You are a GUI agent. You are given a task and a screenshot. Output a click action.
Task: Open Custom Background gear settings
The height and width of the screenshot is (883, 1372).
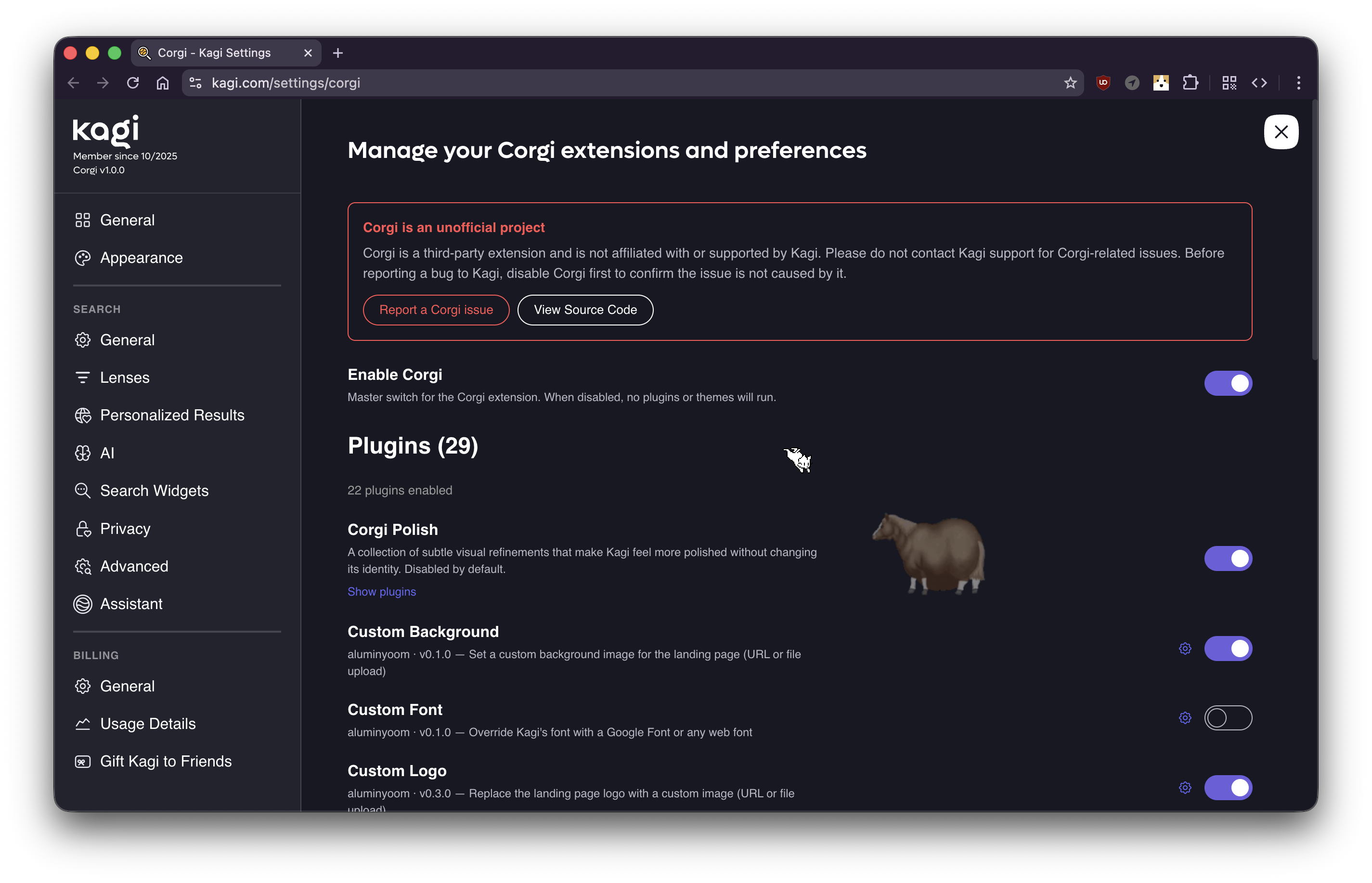(x=1185, y=649)
